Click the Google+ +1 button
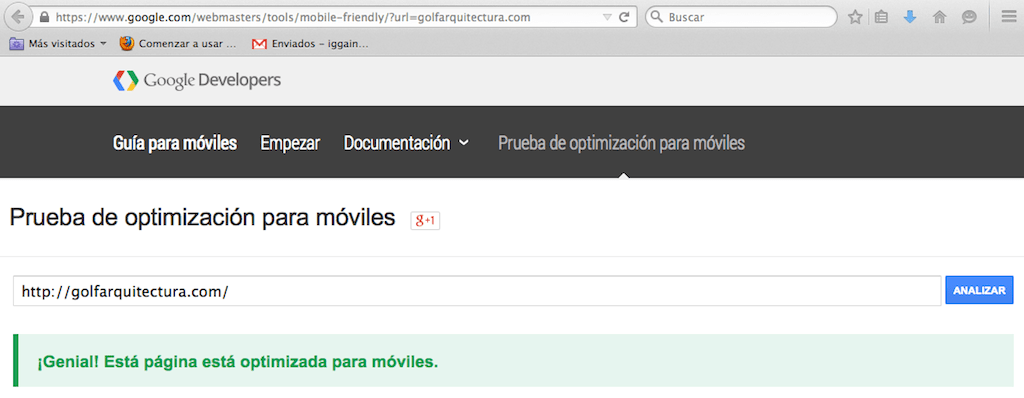This screenshot has width=1024, height=398. [x=425, y=221]
